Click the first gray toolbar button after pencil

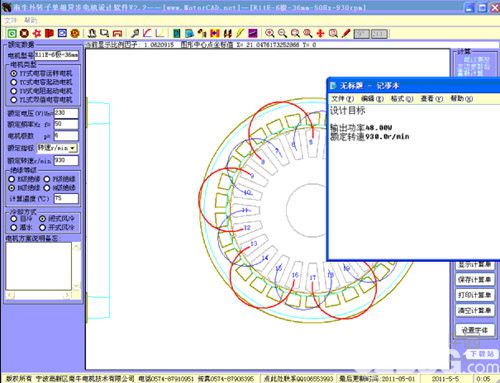(x=362, y=34)
